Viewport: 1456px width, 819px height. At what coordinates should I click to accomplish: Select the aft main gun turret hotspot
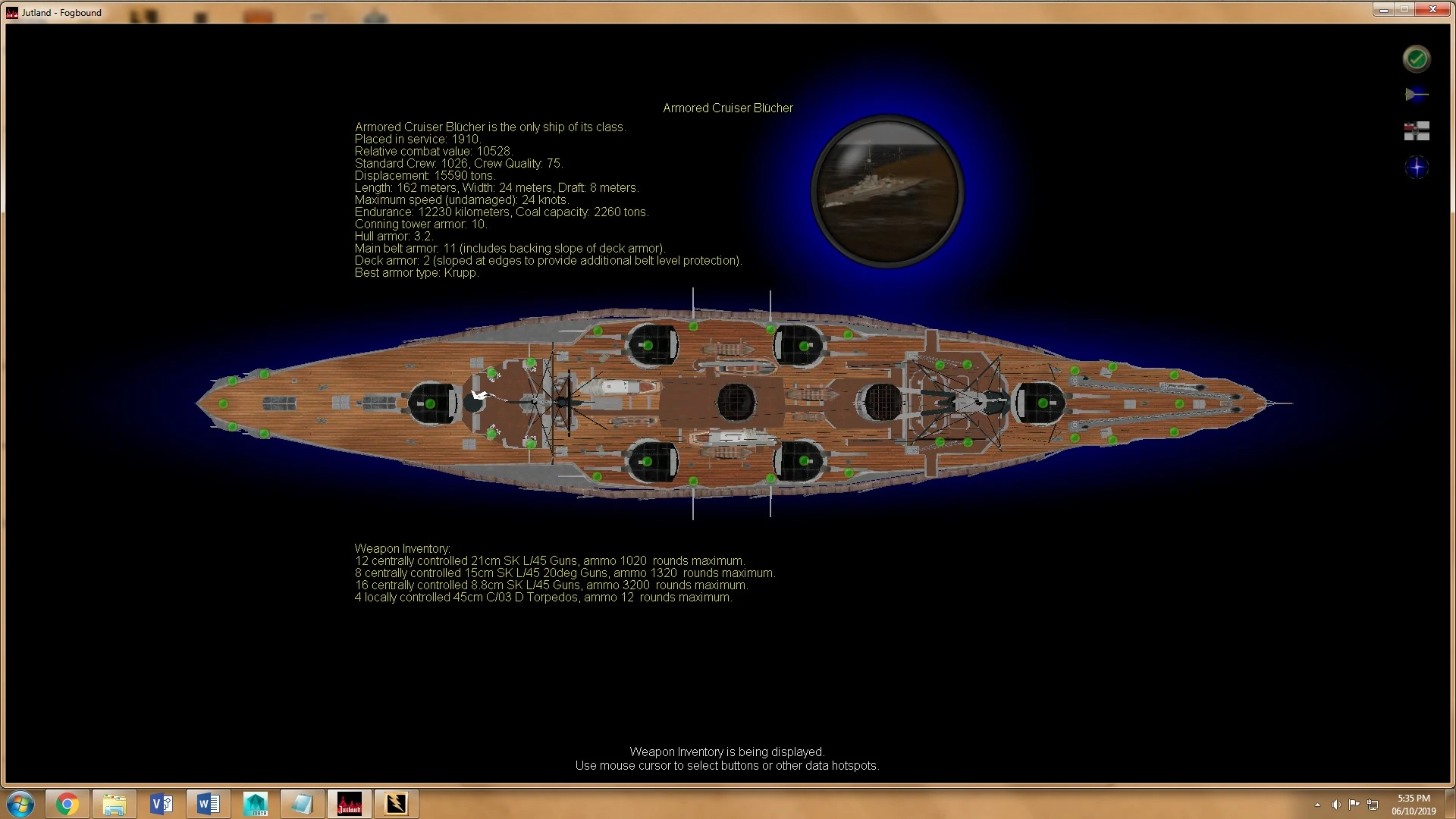pyautogui.click(x=430, y=403)
